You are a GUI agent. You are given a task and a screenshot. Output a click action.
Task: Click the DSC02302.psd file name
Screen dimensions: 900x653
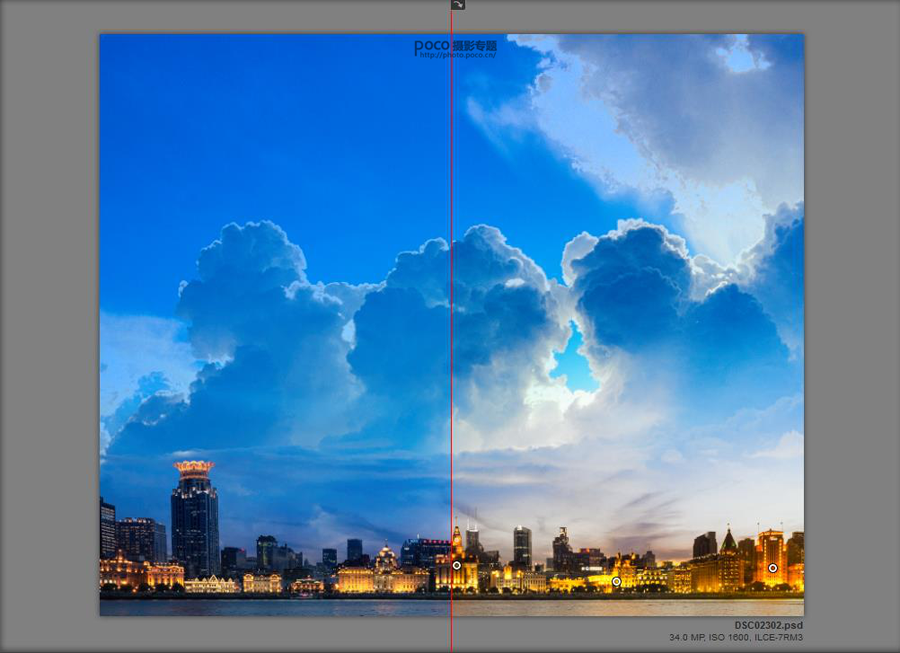(x=769, y=625)
